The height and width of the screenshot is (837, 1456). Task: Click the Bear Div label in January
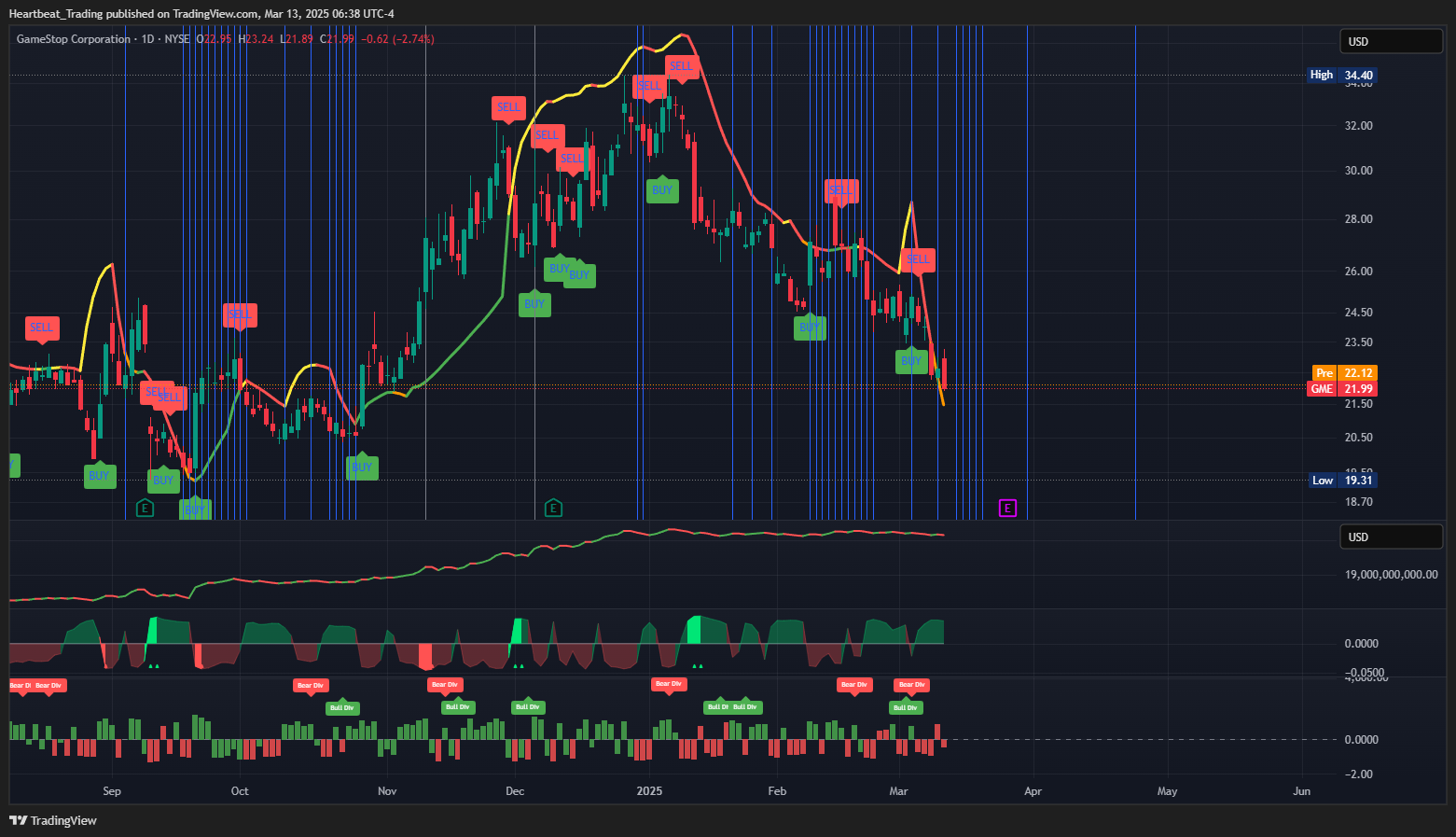click(x=669, y=684)
